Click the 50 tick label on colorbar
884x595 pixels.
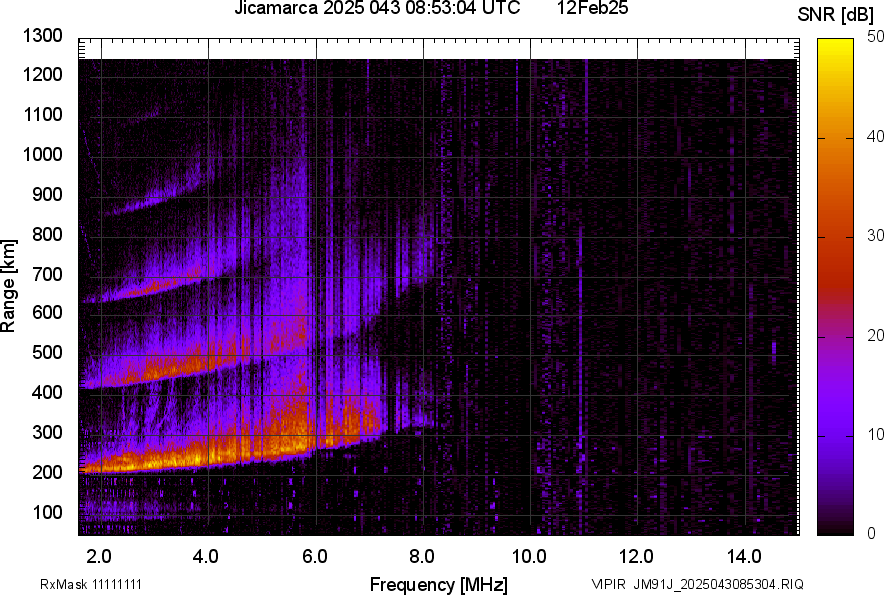875,37
